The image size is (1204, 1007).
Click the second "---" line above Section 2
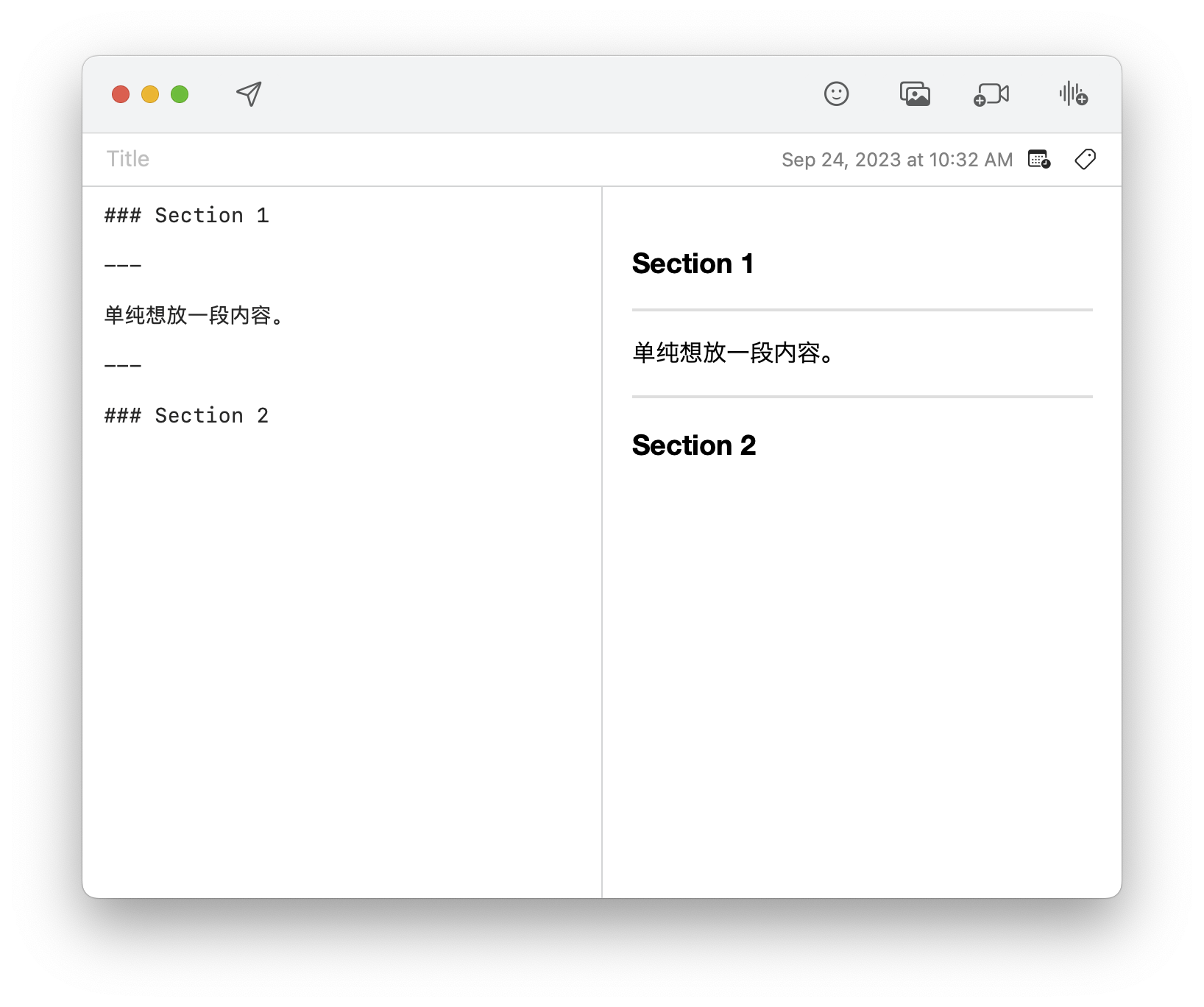(123, 366)
